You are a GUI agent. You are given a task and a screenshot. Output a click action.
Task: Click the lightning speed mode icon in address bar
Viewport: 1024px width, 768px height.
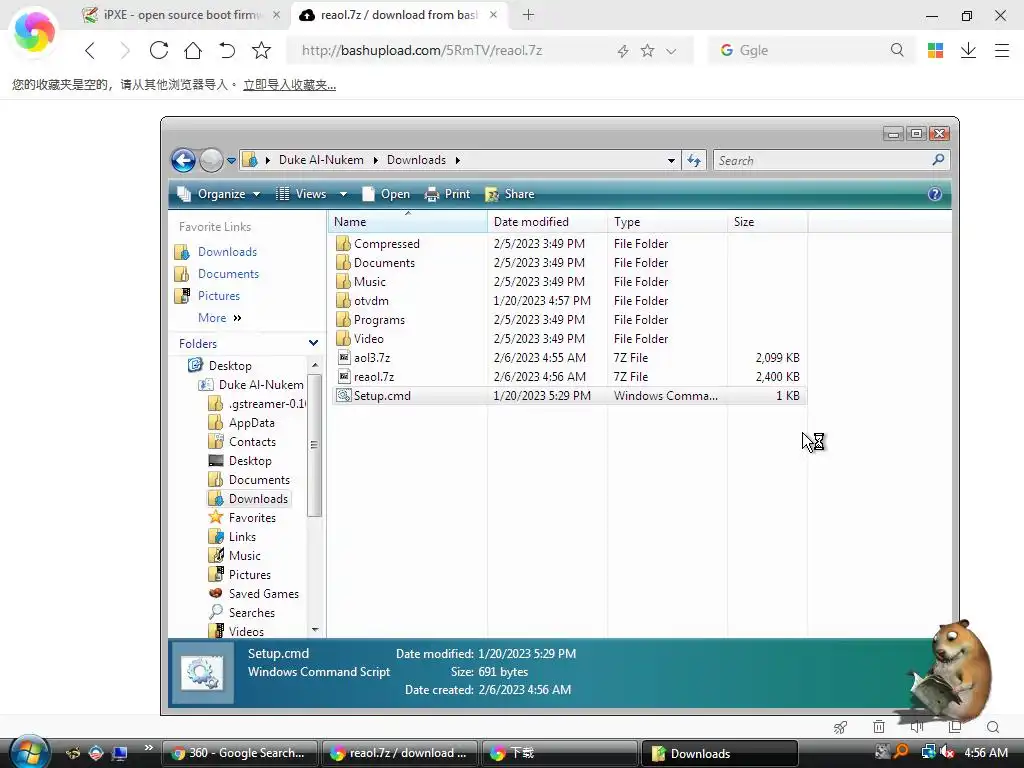[x=623, y=51]
